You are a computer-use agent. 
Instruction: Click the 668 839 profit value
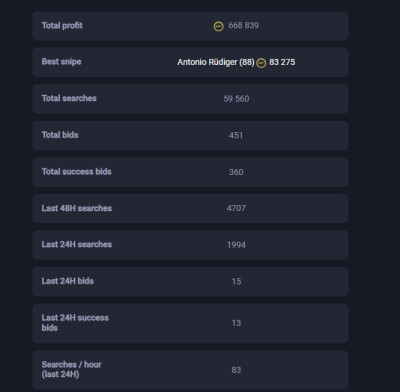click(x=243, y=26)
